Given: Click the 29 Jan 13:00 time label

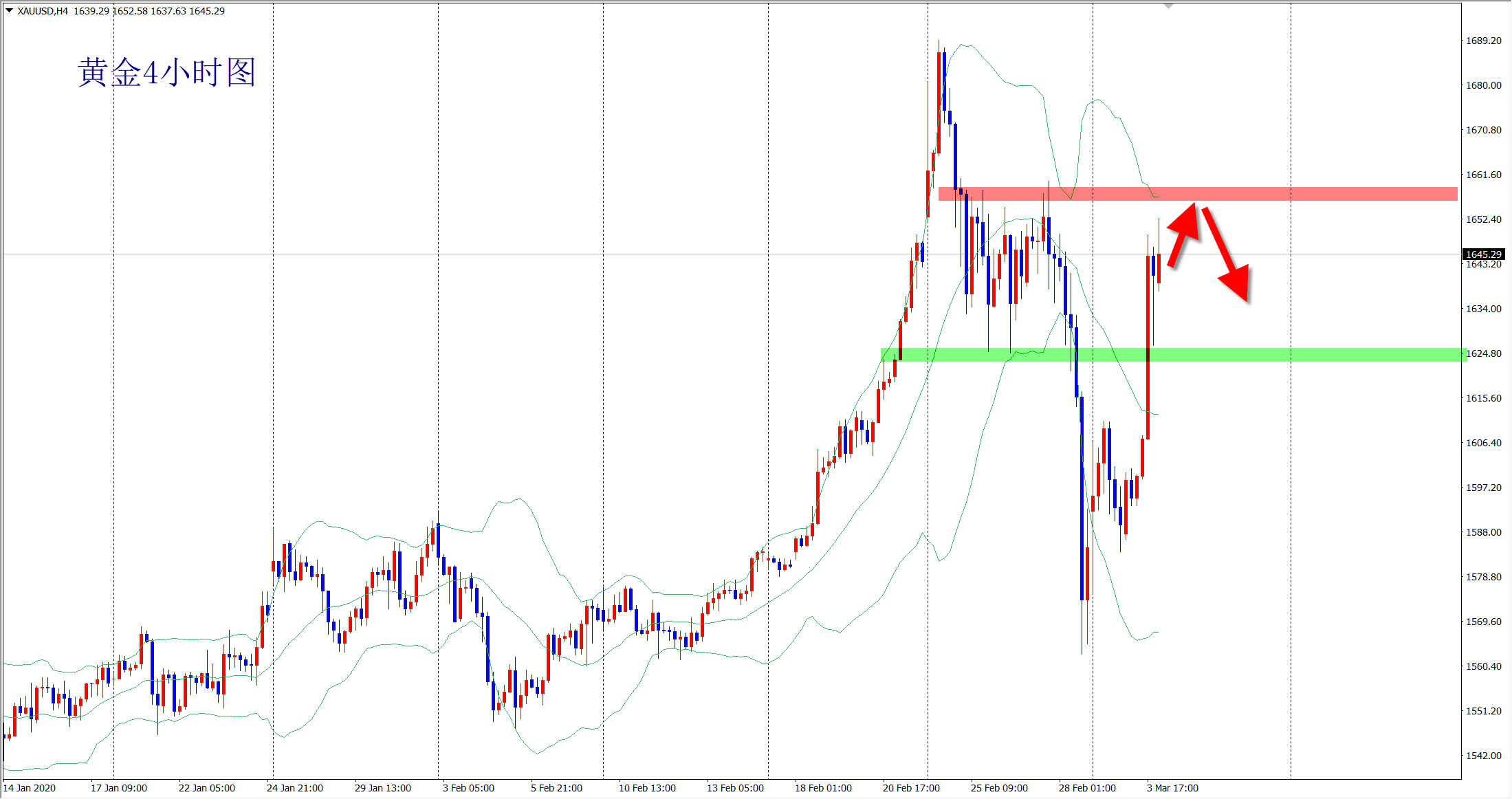Looking at the screenshot, I should (383, 788).
